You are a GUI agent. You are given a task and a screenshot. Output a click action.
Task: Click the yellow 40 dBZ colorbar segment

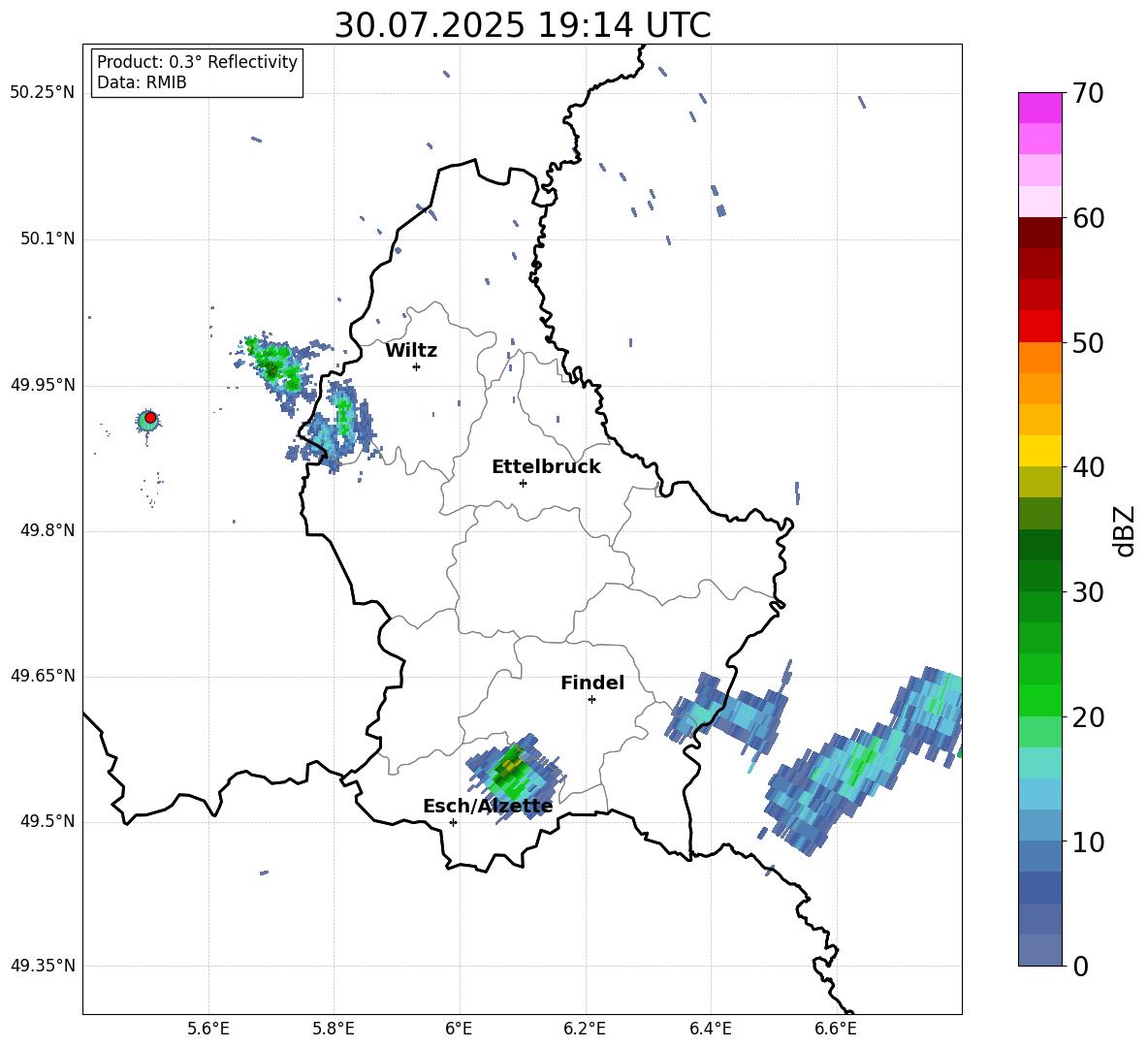pyautogui.click(x=1039, y=451)
